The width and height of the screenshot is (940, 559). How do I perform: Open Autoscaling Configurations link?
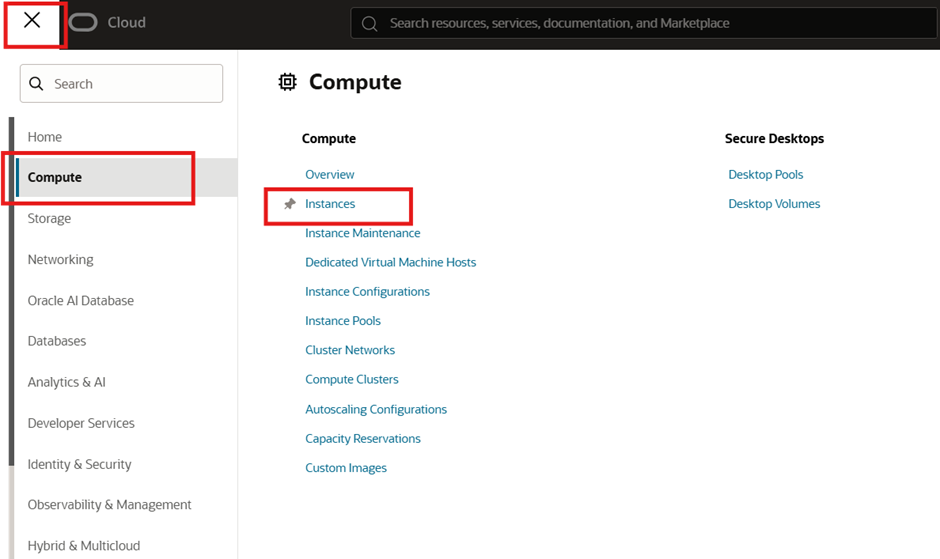(x=376, y=409)
